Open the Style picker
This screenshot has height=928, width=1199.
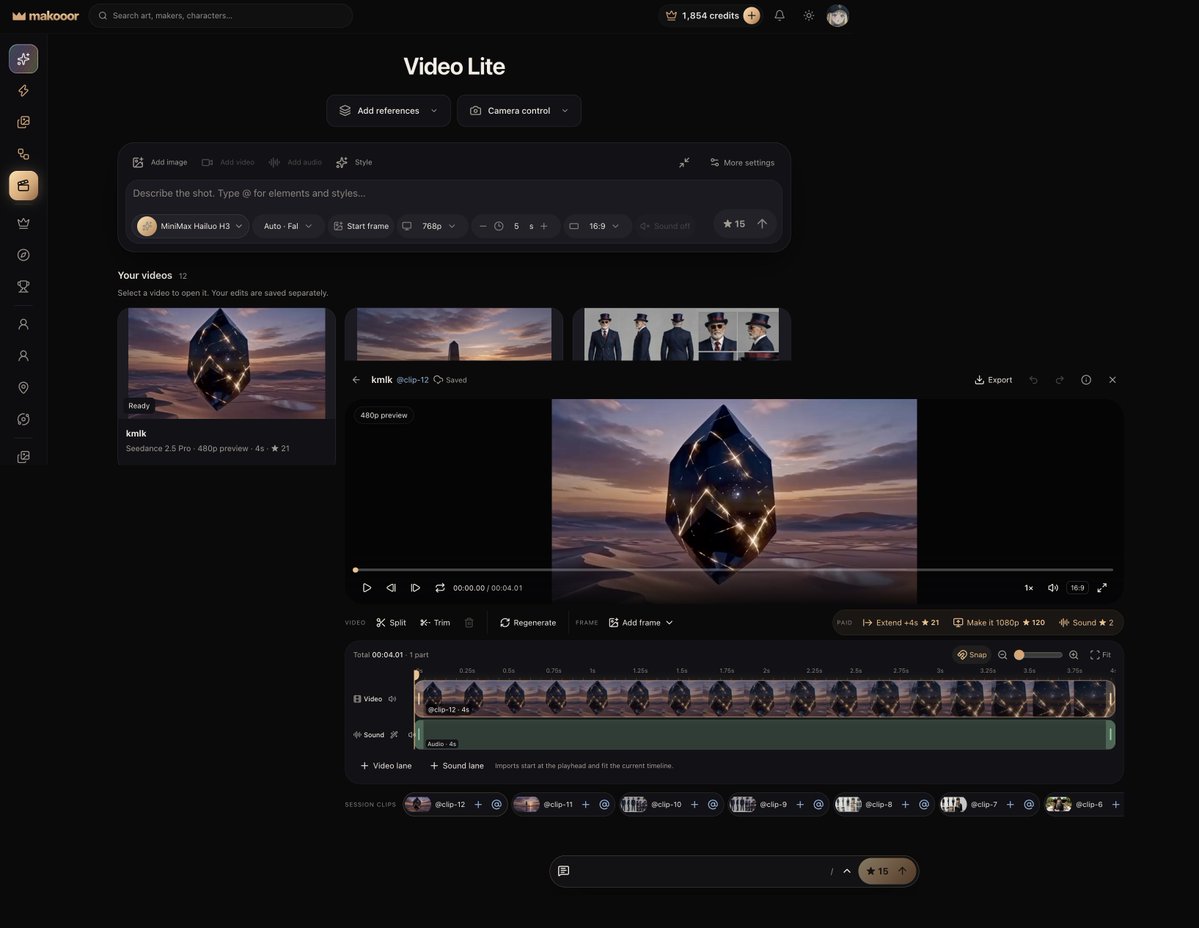[355, 162]
